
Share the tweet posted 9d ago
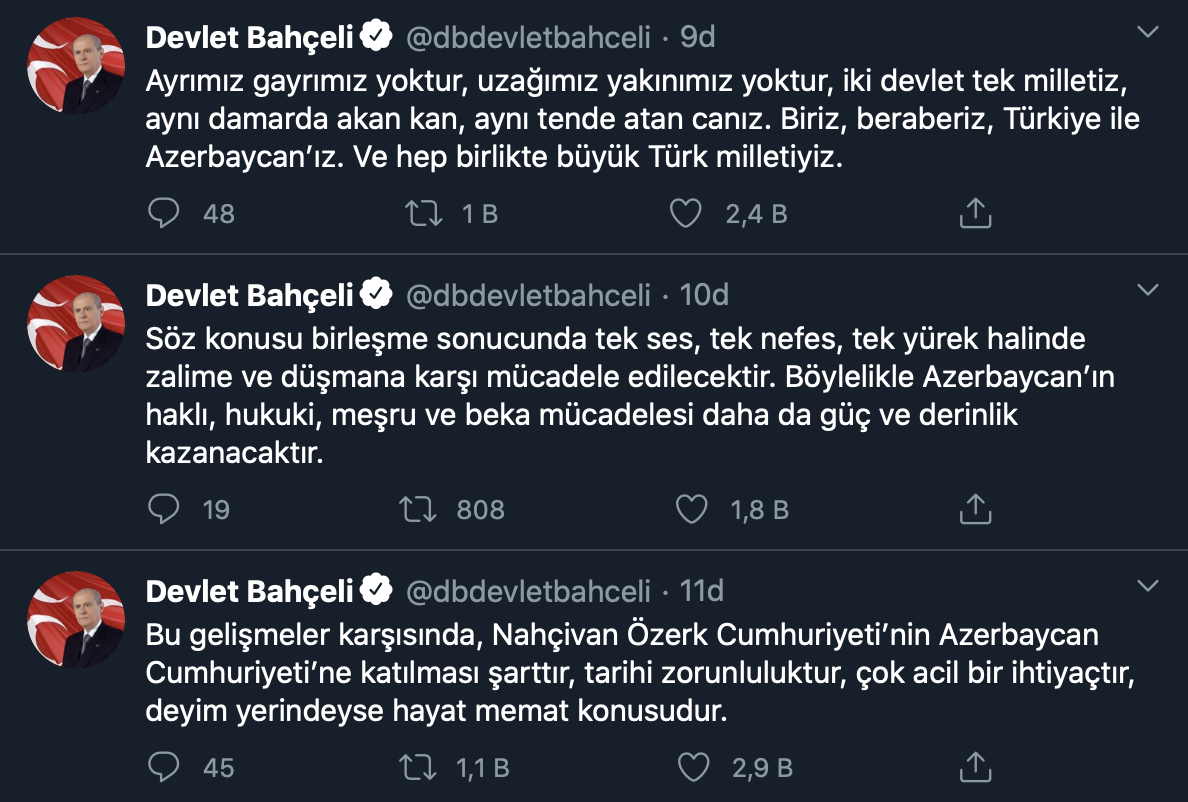click(975, 213)
